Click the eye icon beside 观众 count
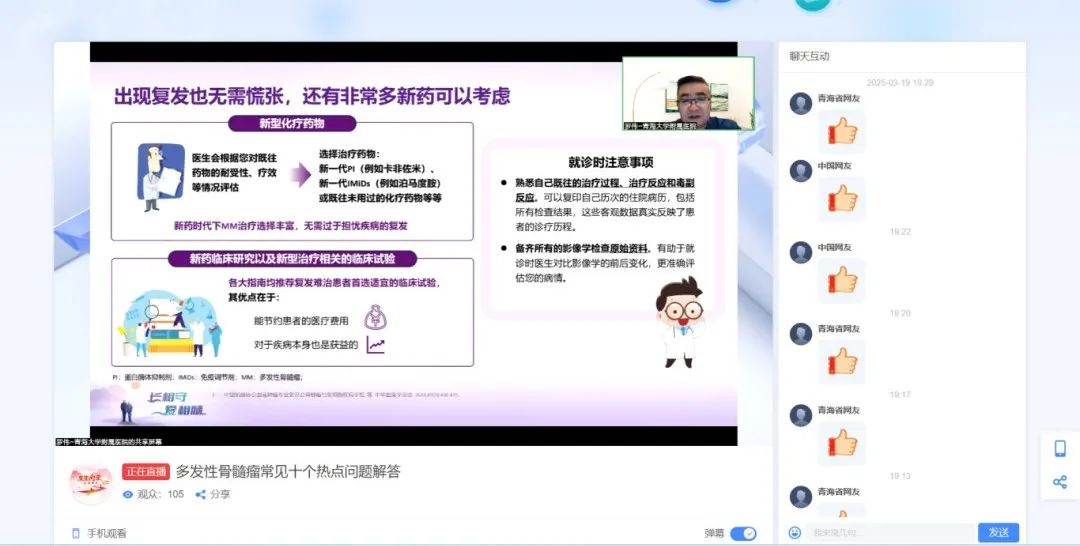Viewport: 1080px width, 546px height. tap(127, 494)
